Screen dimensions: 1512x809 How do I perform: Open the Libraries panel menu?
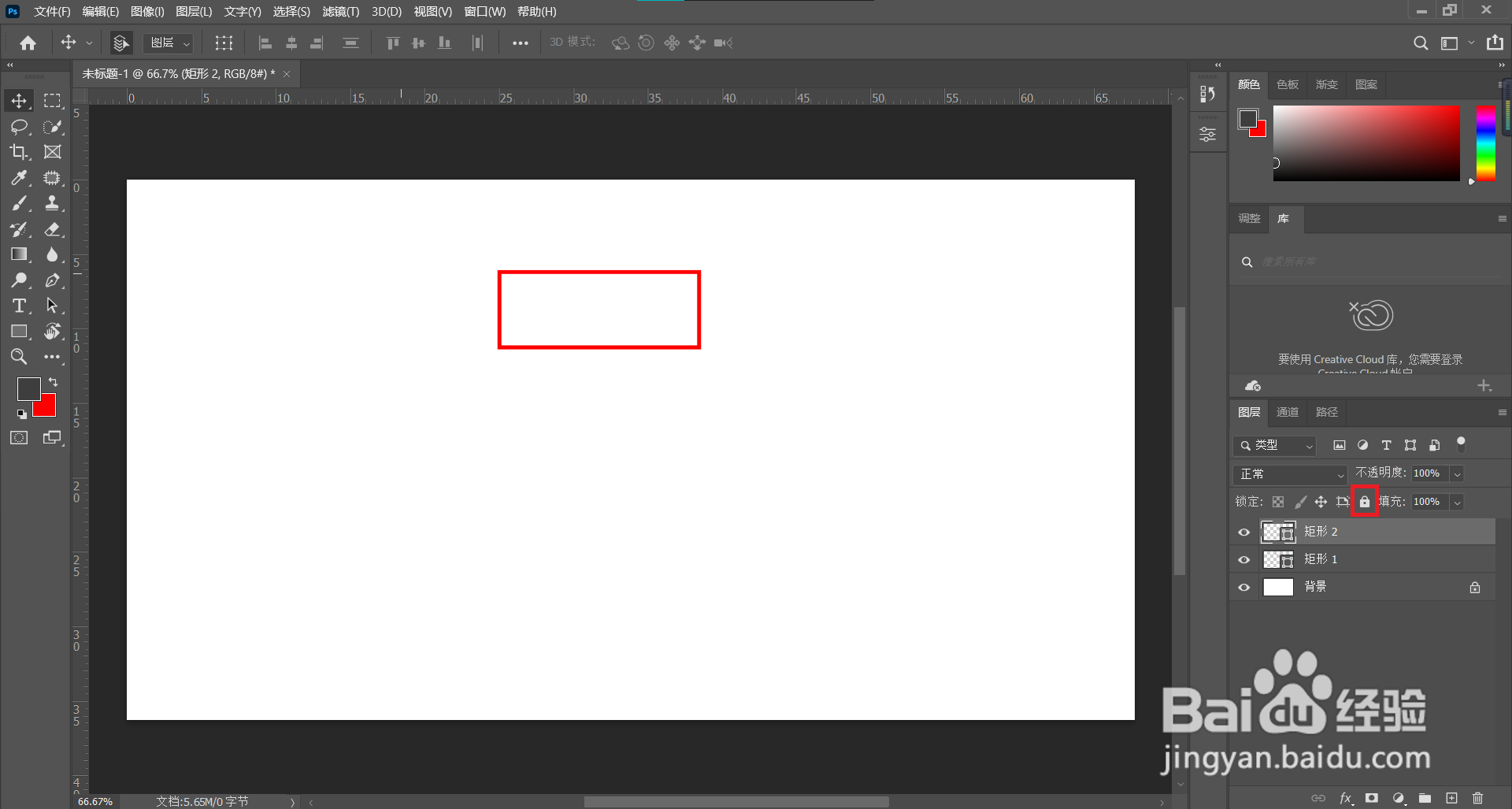coord(1502,218)
